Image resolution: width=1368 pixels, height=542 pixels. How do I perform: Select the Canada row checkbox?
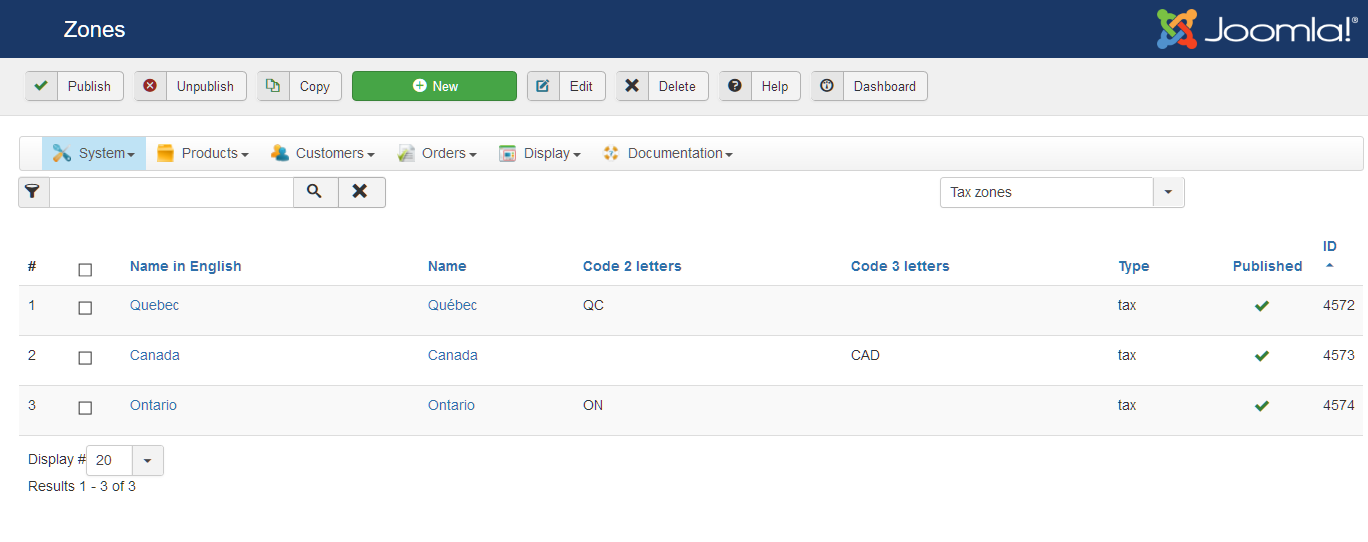coord(85,358)
